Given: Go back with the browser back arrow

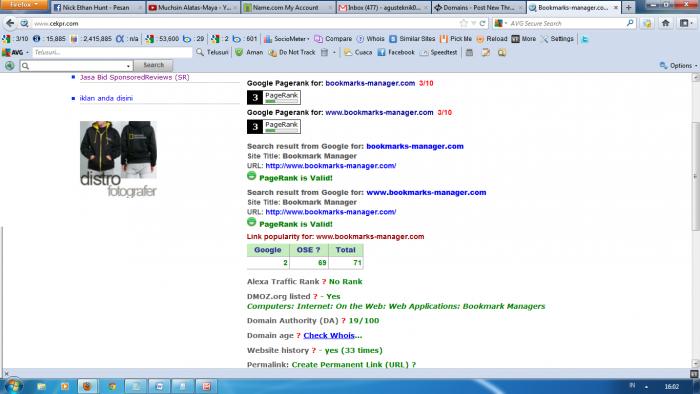Looking at the screenshot, I should click(10, 23).
